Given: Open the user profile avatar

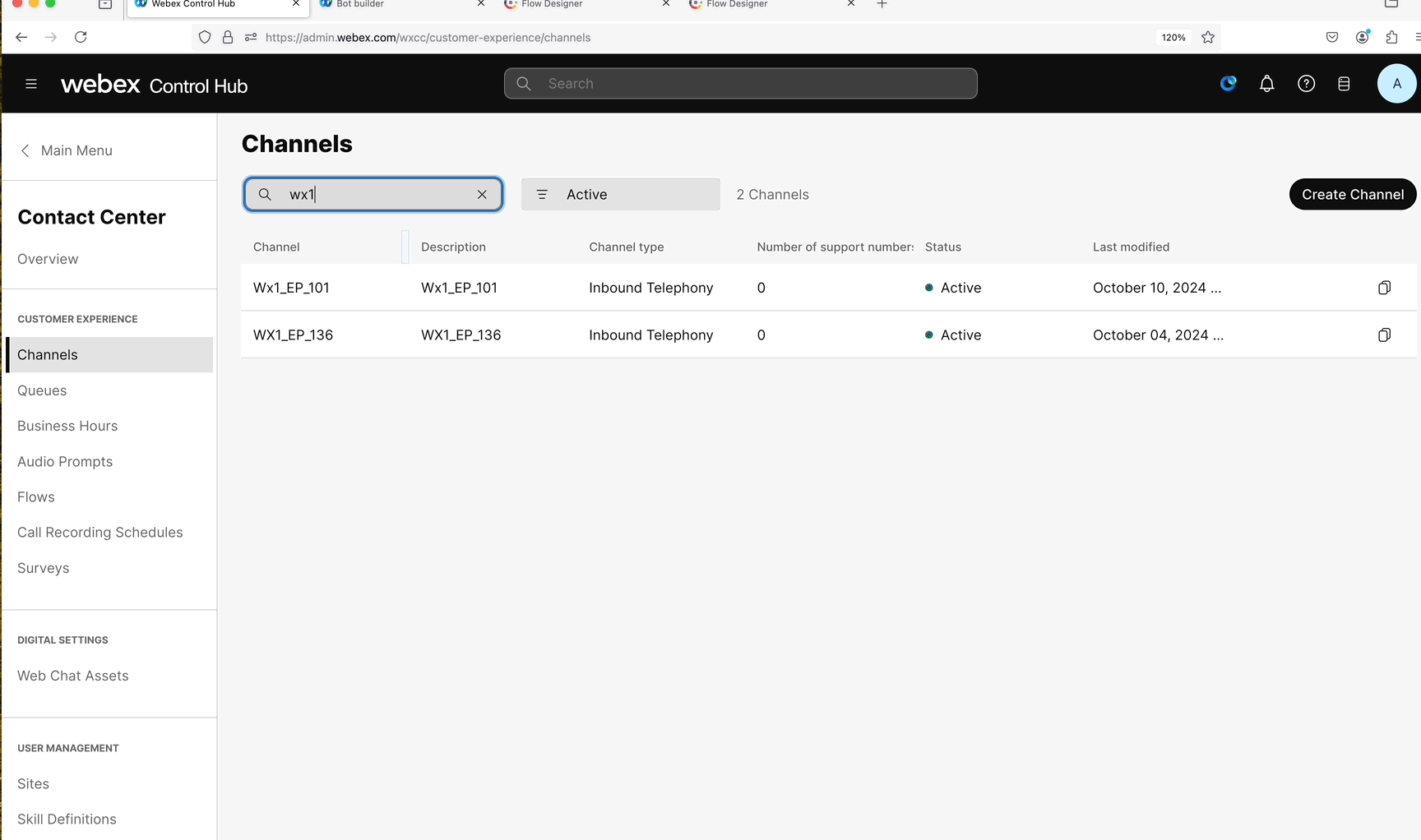Looking at the screenshot, I should (1396, 84).
